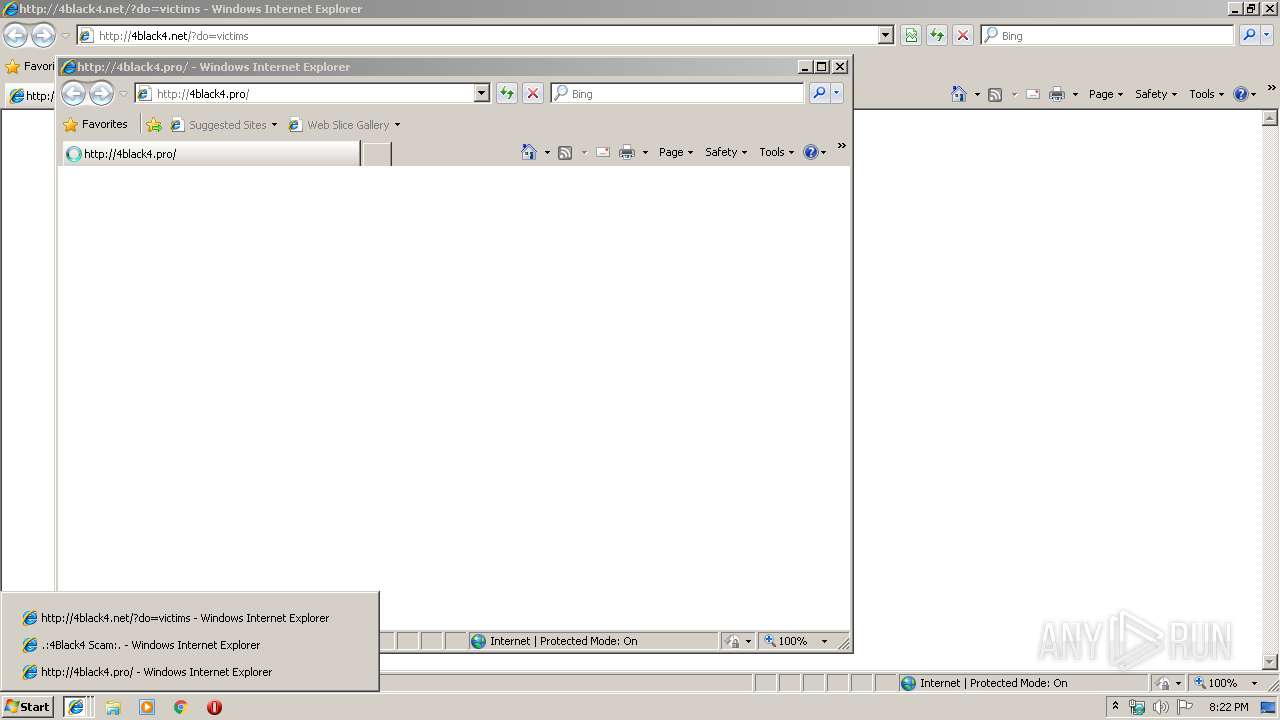Click Refresh icon in 4black4.pro window
Screen dimensions: 1280x720
507,93
